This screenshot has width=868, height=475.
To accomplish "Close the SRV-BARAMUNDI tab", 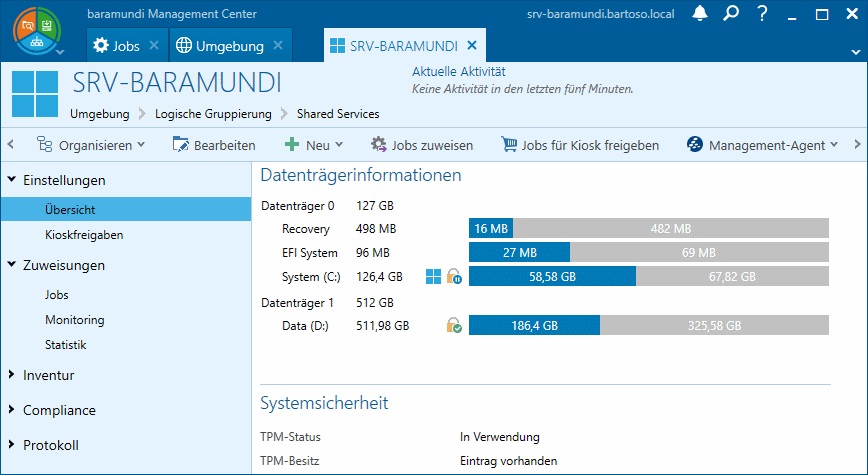I will point(472,45).
